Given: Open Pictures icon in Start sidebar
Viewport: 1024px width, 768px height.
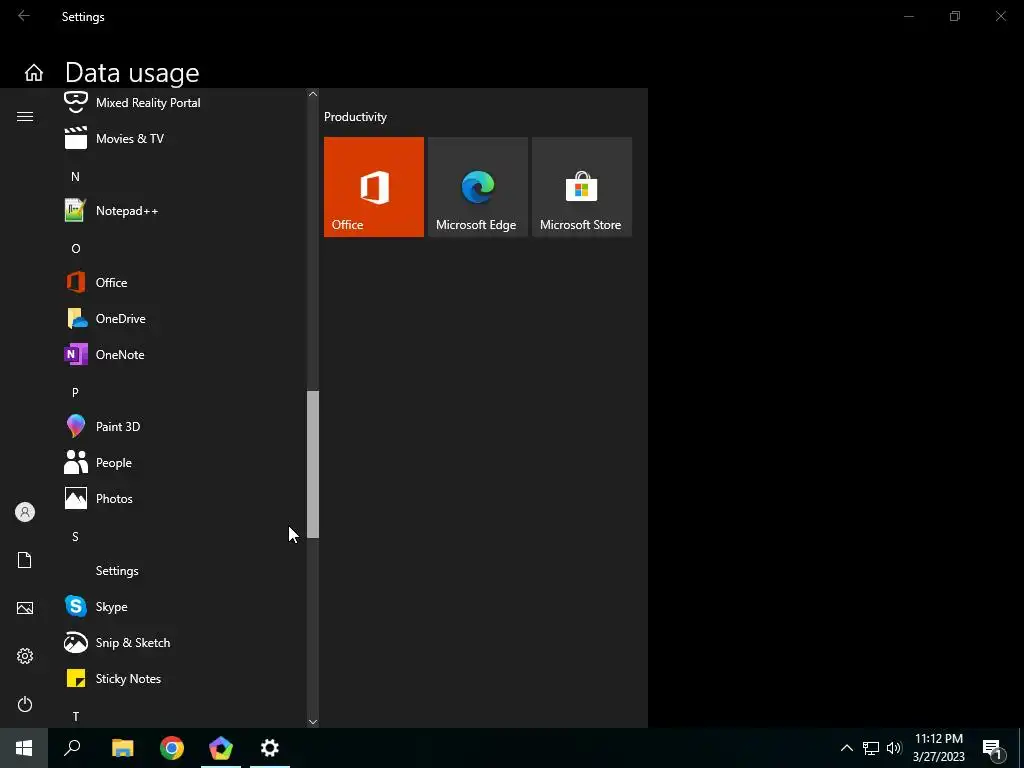Looking at the screenshot, I should [25, 608].
